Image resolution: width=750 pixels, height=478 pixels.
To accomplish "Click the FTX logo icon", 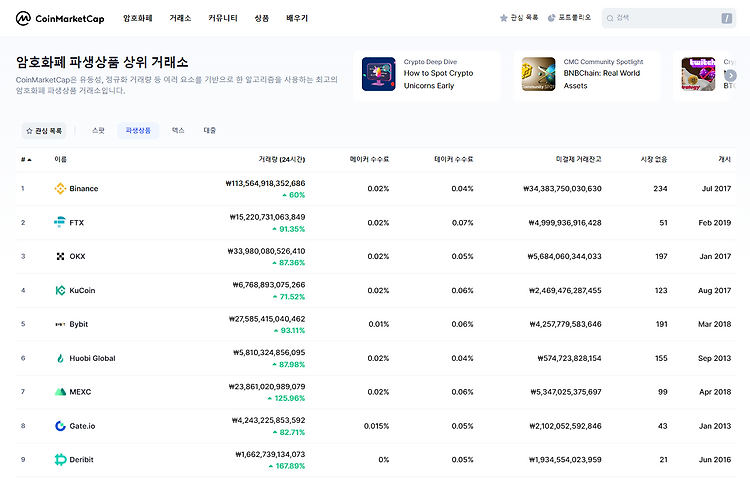I will point(60,222).
